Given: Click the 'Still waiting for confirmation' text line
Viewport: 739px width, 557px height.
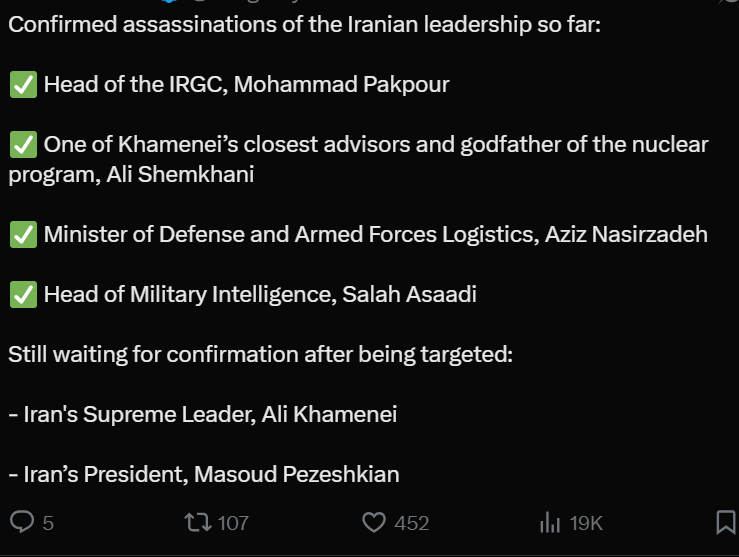Looking at the screenshot, I should [x=260, y=354].
